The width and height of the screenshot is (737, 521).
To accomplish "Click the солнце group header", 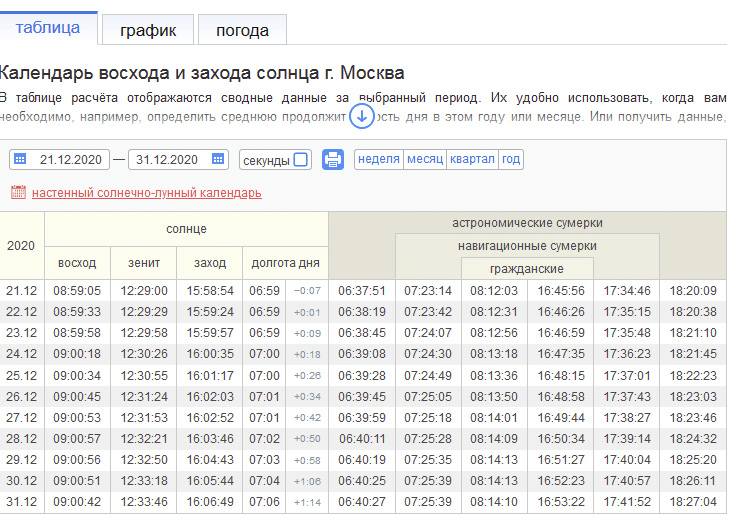I will (187, 229).
